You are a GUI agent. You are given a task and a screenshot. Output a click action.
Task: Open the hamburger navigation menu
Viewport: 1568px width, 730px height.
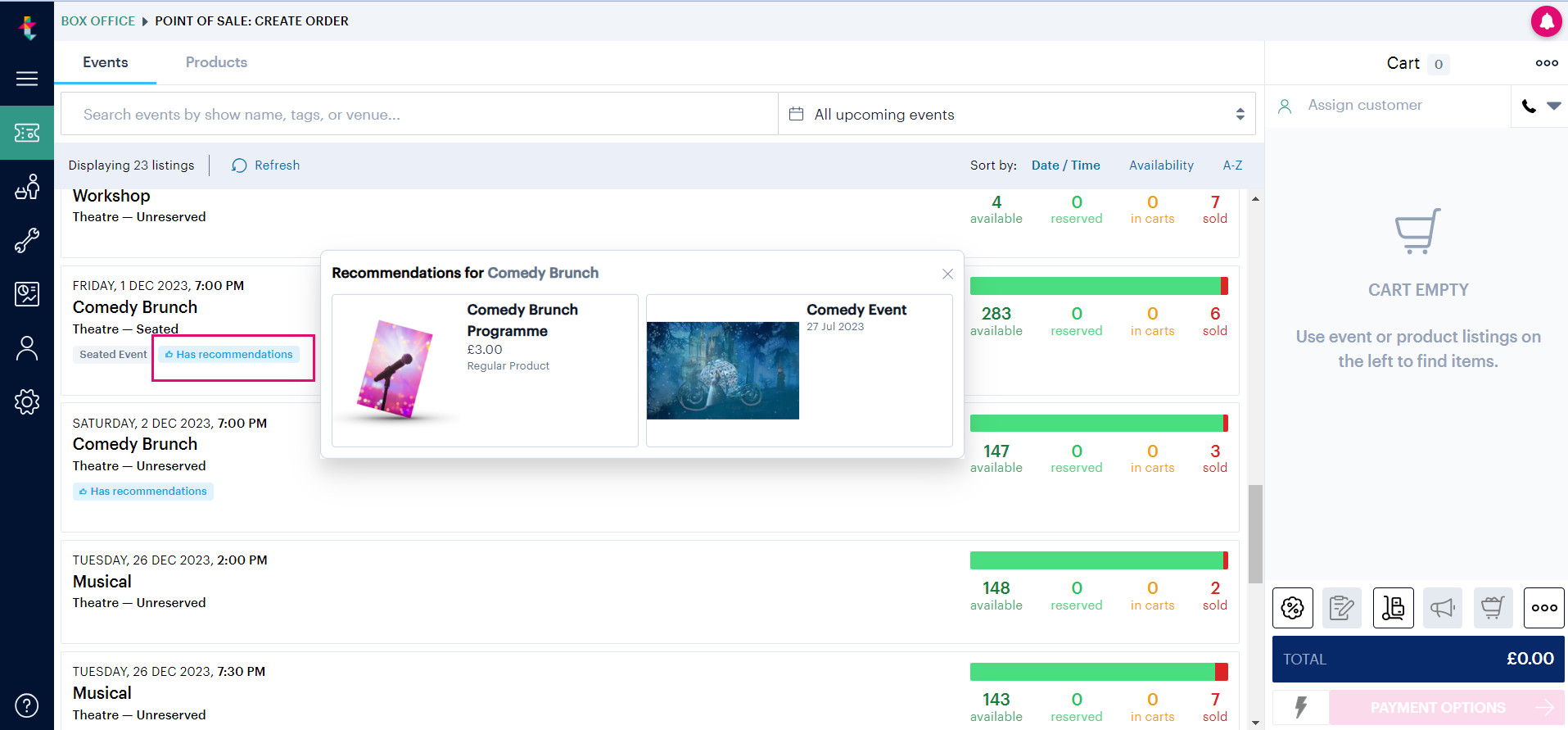(x=27, y=79)
